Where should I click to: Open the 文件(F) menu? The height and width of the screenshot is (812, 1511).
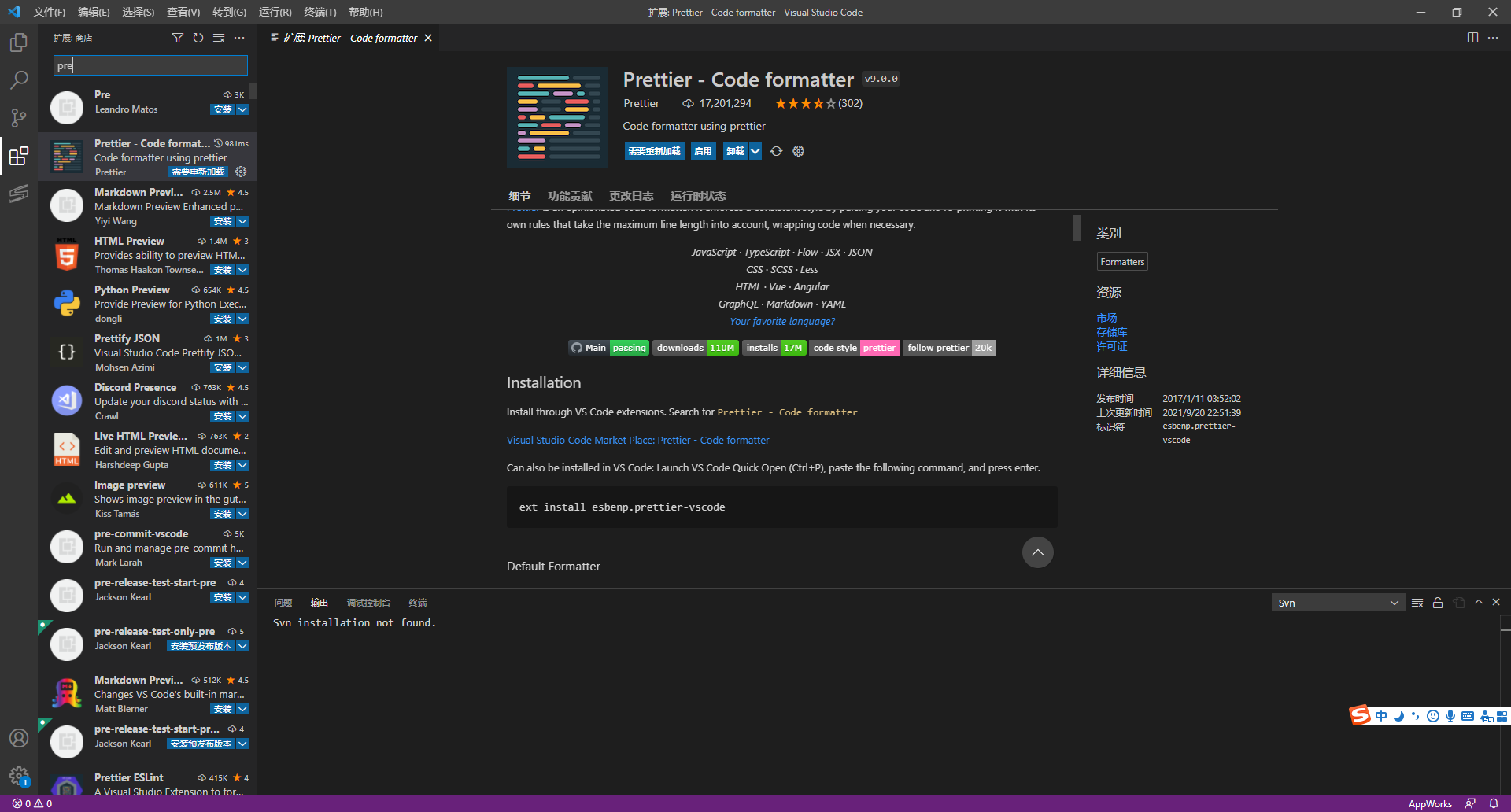click(x=49, y=12)
